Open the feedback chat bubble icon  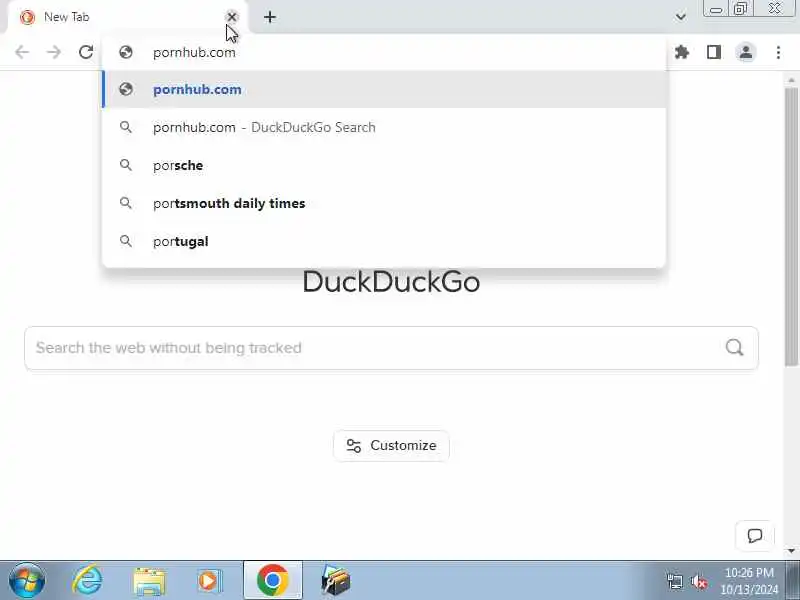tap(755, 536)
